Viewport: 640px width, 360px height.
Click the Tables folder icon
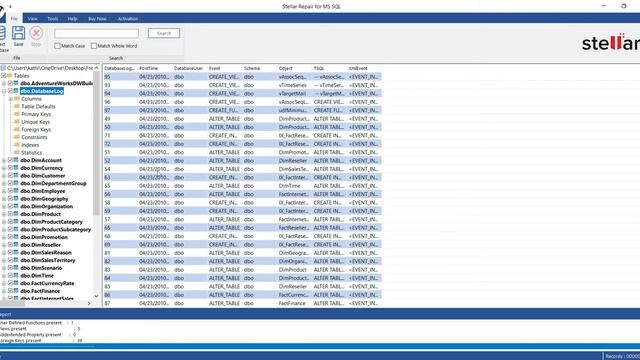[x=9, y=76]
